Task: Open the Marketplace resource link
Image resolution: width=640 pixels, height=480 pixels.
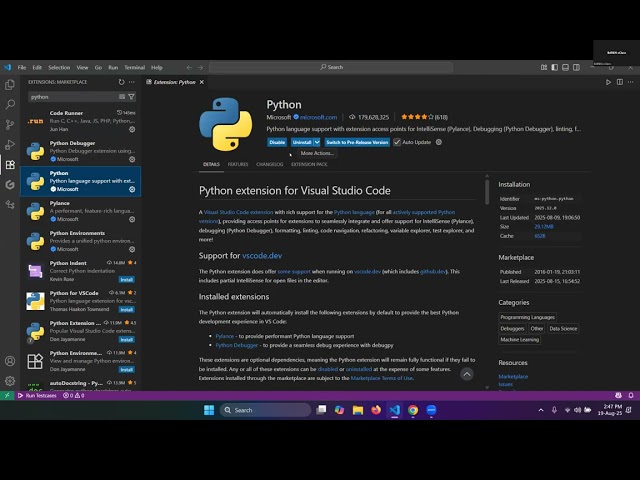Action: [513, 376]
